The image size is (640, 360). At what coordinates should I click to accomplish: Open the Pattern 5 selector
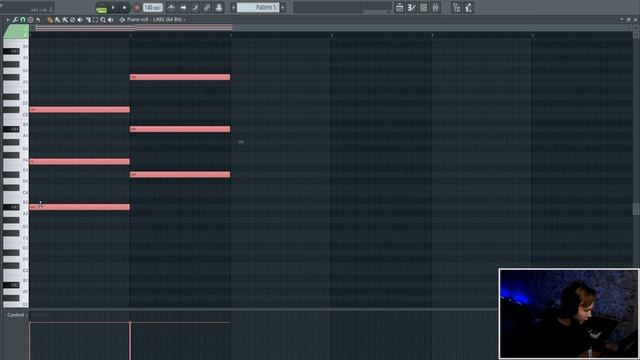pos(258,7)
